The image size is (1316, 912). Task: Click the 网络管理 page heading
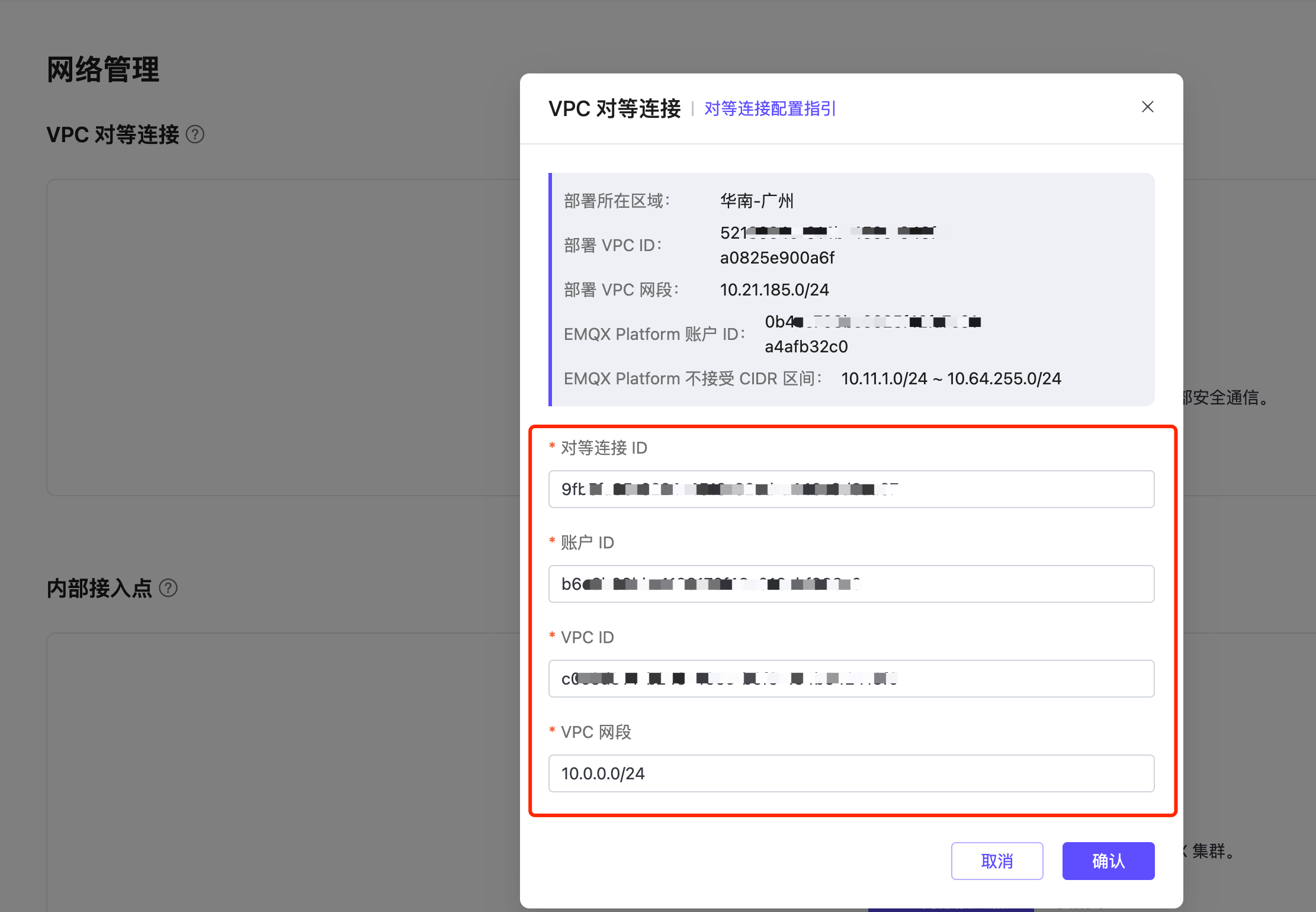point(102,69)
